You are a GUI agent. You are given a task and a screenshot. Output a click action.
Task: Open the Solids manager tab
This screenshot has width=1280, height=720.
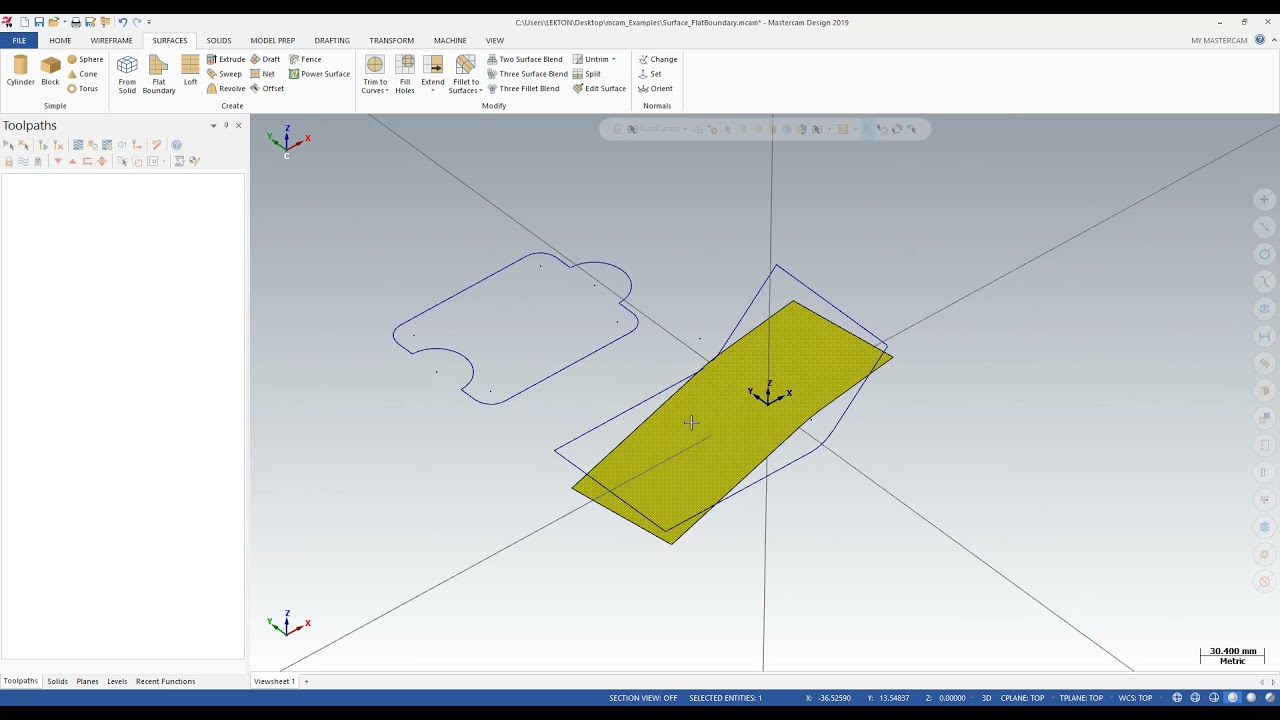click(x=57, y=681)
